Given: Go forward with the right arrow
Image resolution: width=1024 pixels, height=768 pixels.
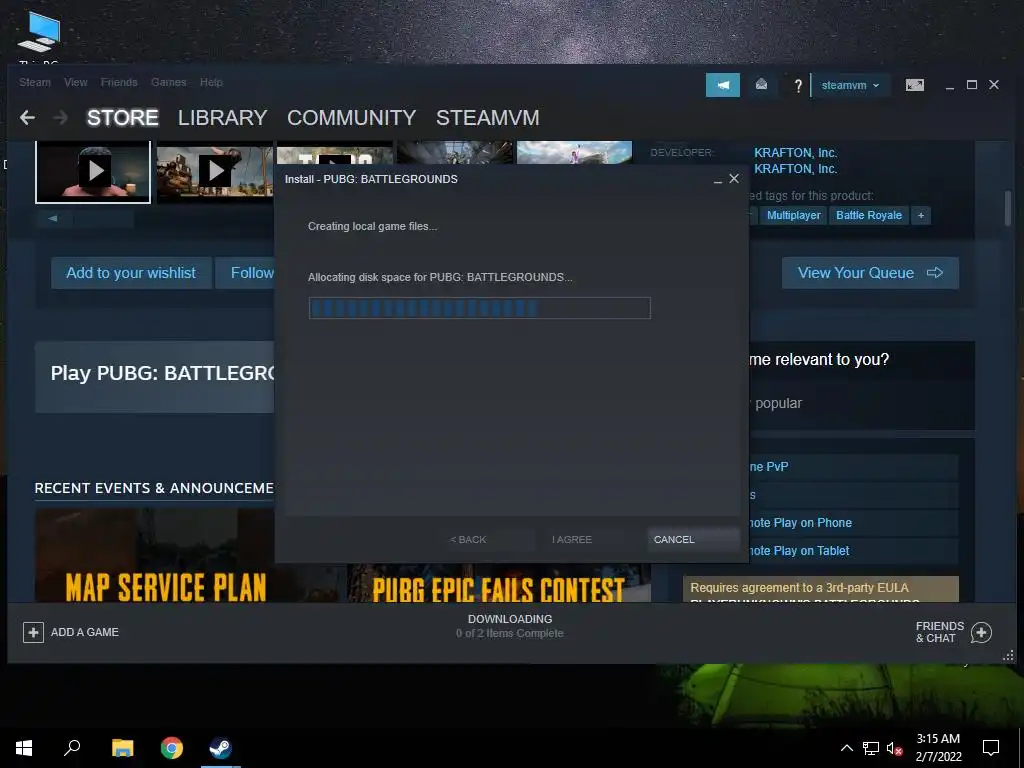Looking at the screenshot, I should pyautogui.click(x=60, y=118).
